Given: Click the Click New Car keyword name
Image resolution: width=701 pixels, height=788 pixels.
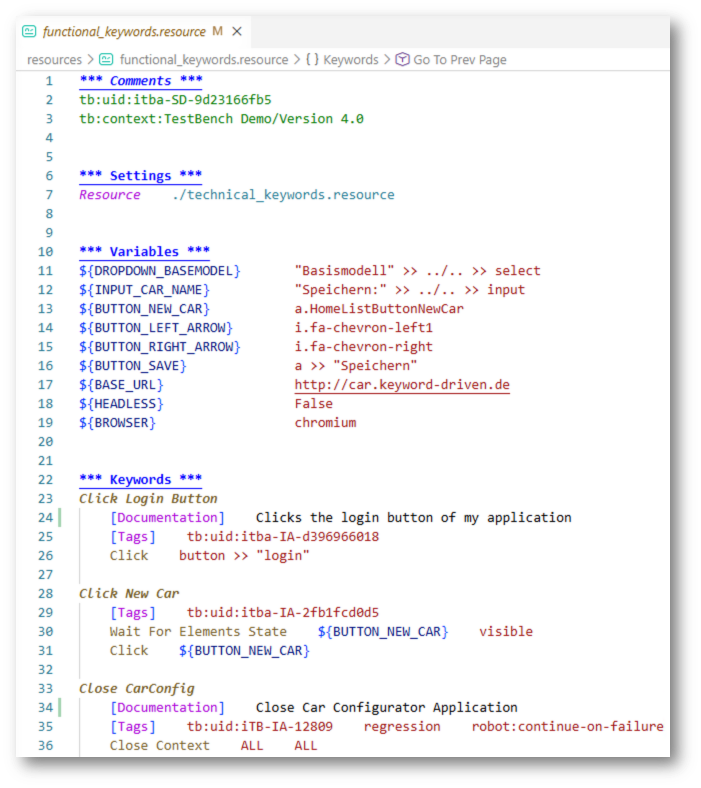Looking at the screenshot, I should coord(129,594).
